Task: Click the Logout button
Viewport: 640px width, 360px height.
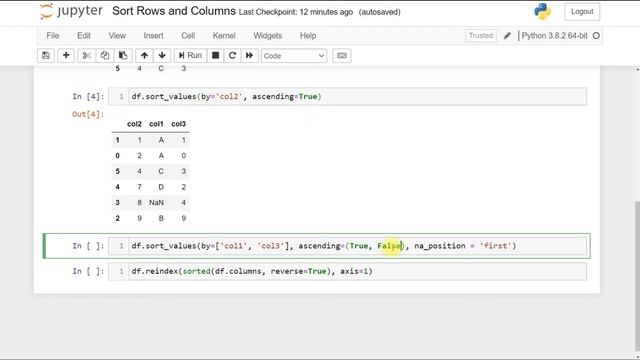Action: [582, 11]
